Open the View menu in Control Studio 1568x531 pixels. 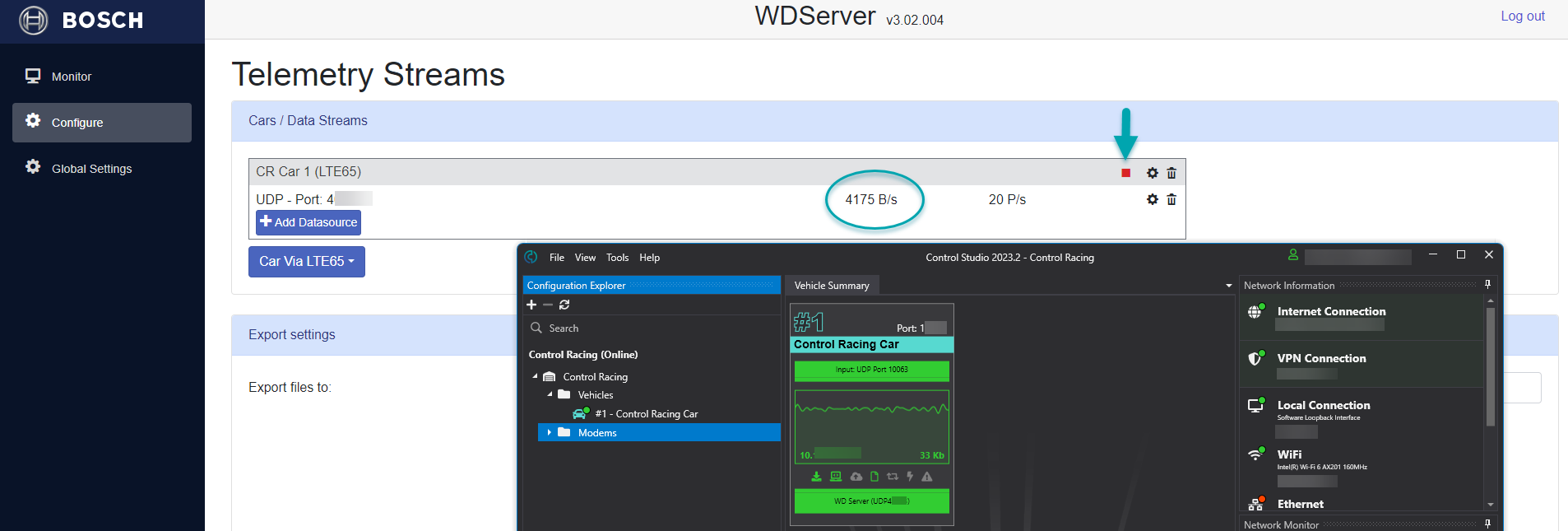tap(585, 258)
